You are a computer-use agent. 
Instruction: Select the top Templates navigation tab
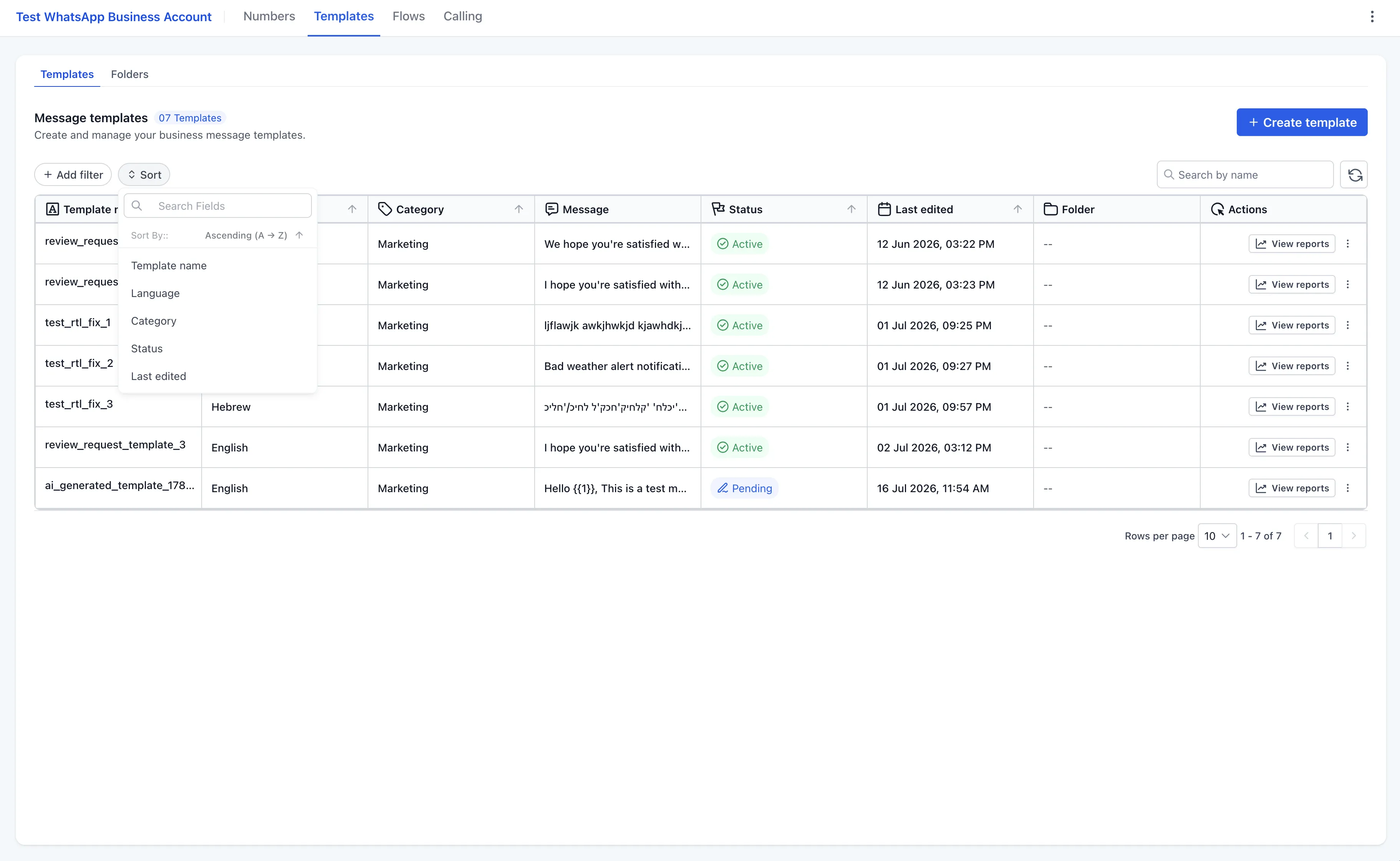pyautogui.click(x=344, y=17)
